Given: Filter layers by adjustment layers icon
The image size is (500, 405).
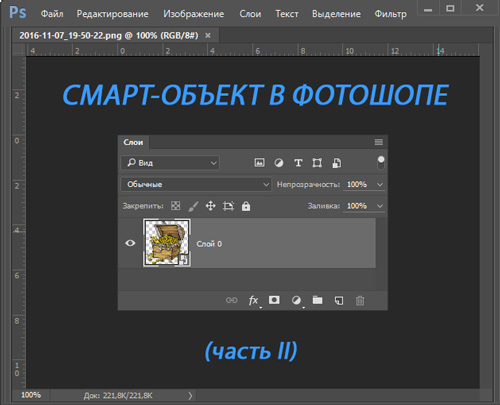Looking at the screenshot, I should coord(279,163).
